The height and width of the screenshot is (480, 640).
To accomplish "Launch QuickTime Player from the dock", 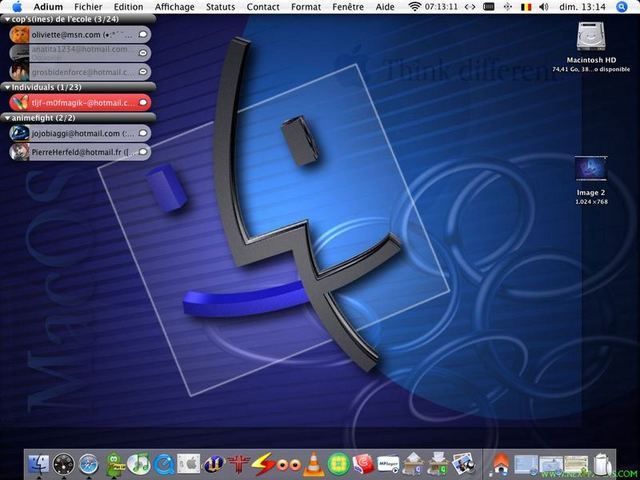I will [164, 464].
